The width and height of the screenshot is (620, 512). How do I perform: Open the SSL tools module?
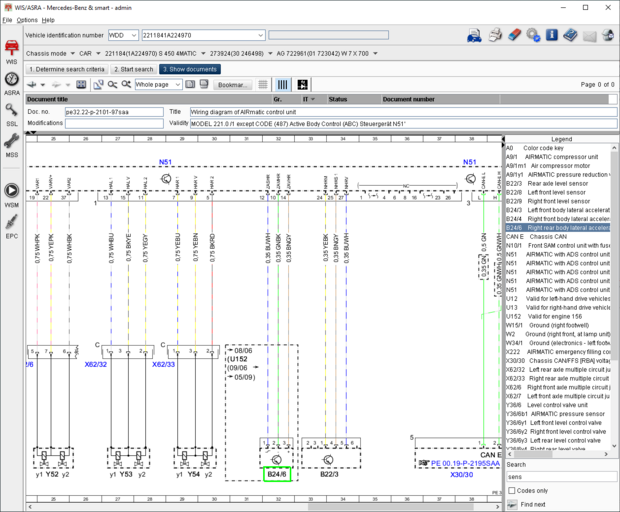coord(11,115)
